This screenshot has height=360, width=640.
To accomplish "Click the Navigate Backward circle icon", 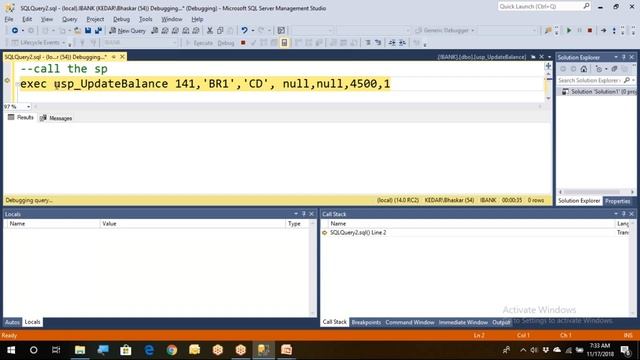I will tap(15, 31).
